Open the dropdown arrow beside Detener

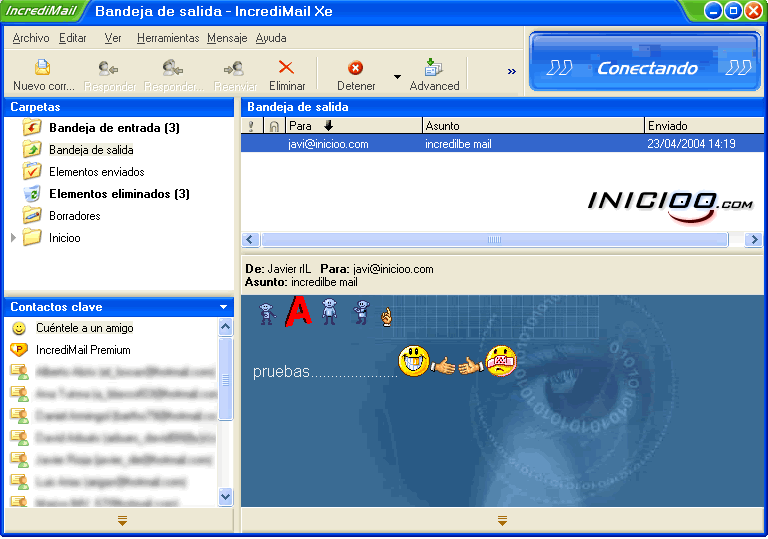tap(397, 76)
